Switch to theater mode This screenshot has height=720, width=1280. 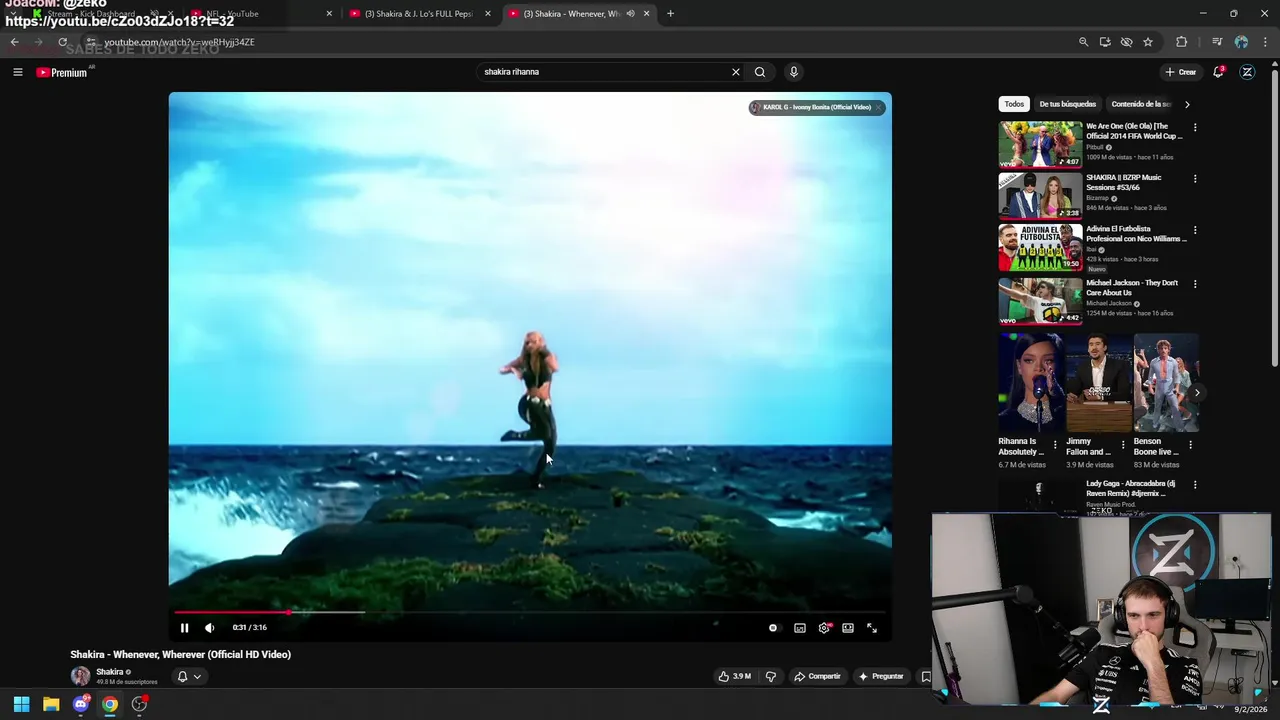pos(848,628)
